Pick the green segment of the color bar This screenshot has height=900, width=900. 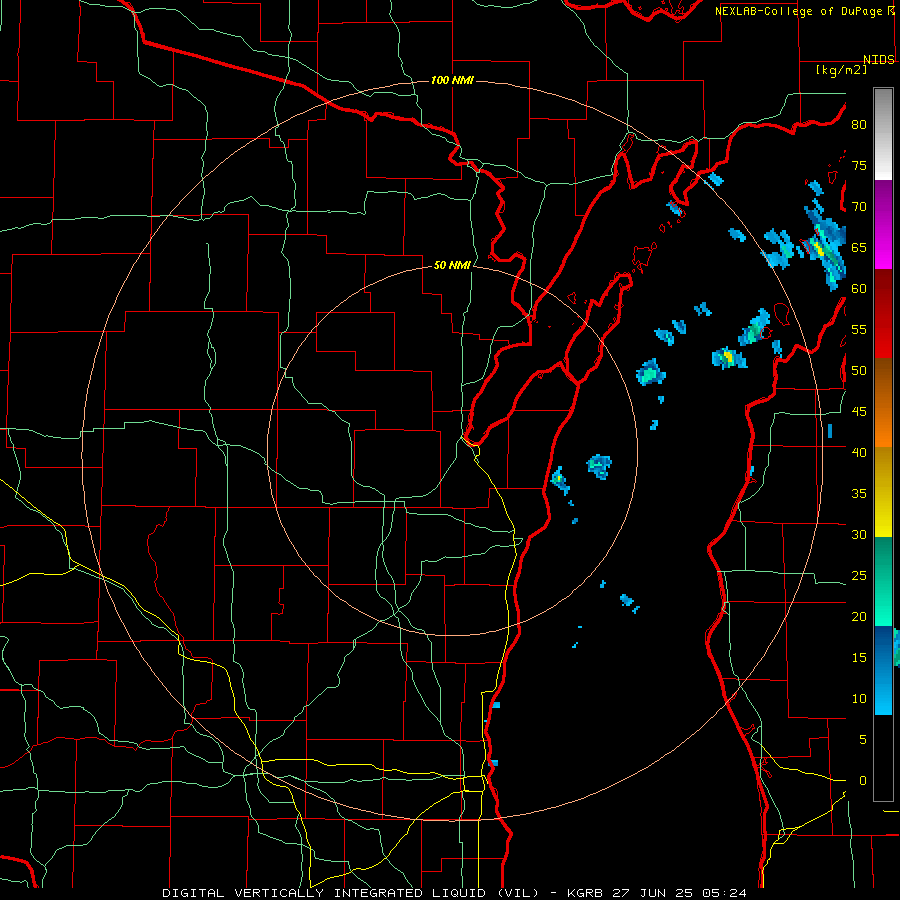(x=883, y=582)
